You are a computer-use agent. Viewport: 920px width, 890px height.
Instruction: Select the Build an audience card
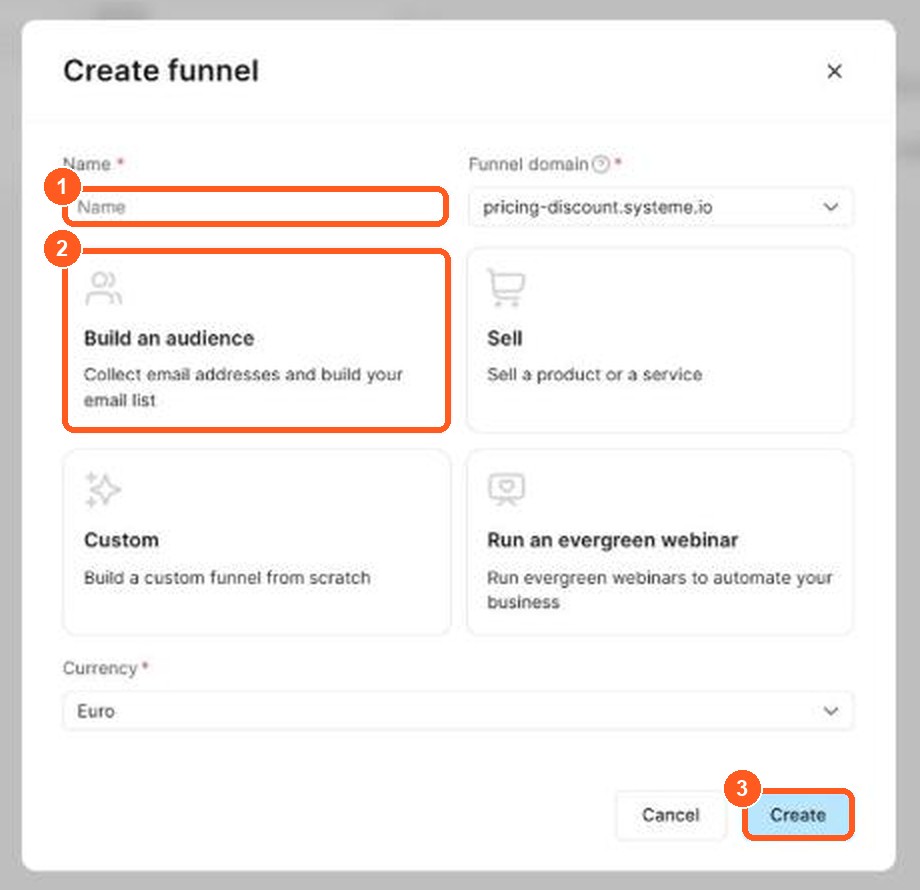pyautogui.click(x=256, y=340)
